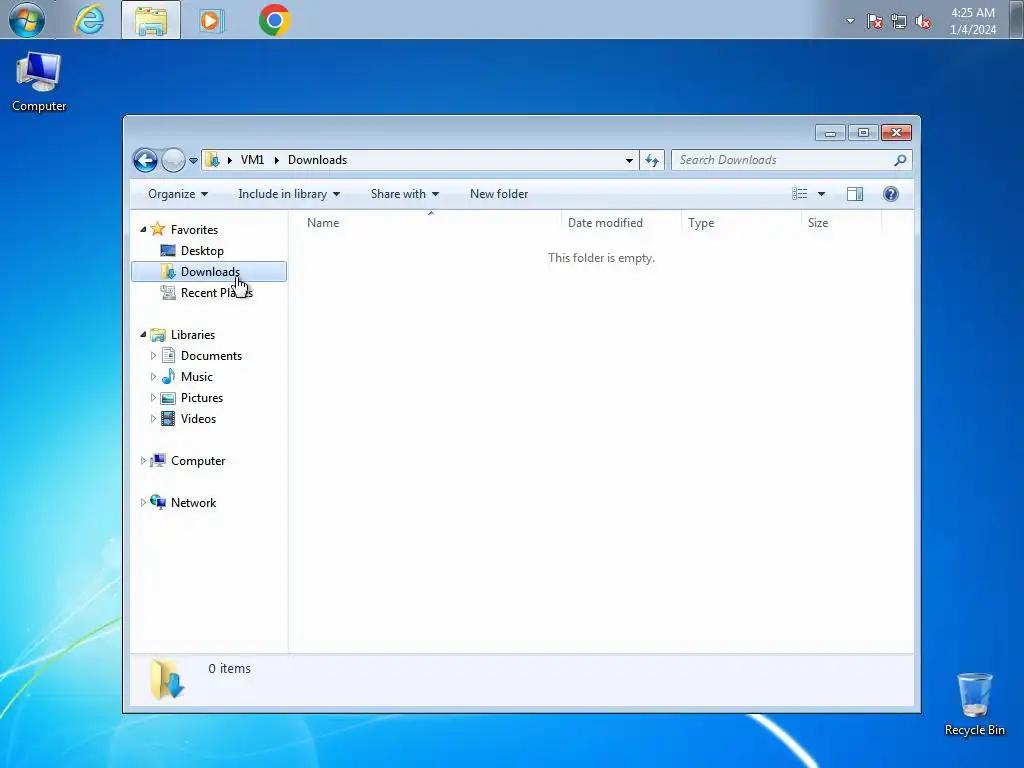Collapse the Libraries group triangle
The height and width of the screenshot is (768, 1024).
tap(143, 334)
